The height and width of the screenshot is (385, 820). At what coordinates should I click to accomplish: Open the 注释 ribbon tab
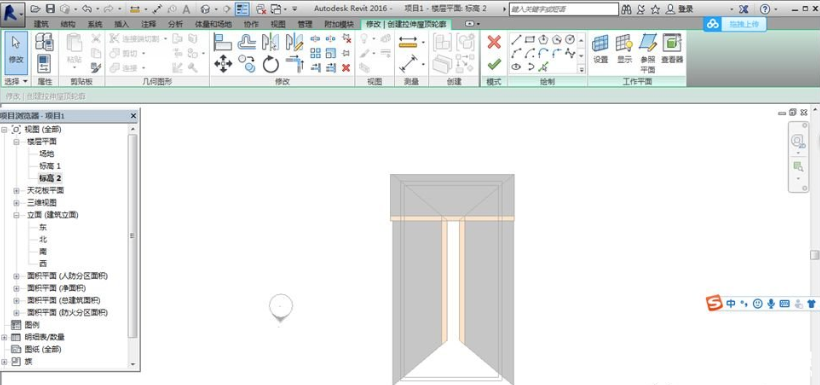click(x=149, y=24)
